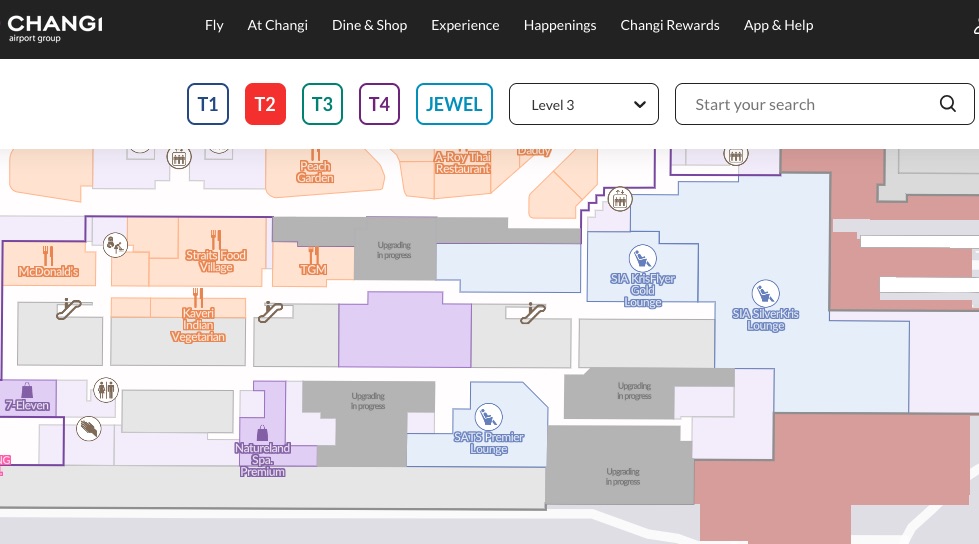Image resolution: width=979 pixels, height=544 pixels.
Task: Open the At Changi menu
Action: click(277, 26)
